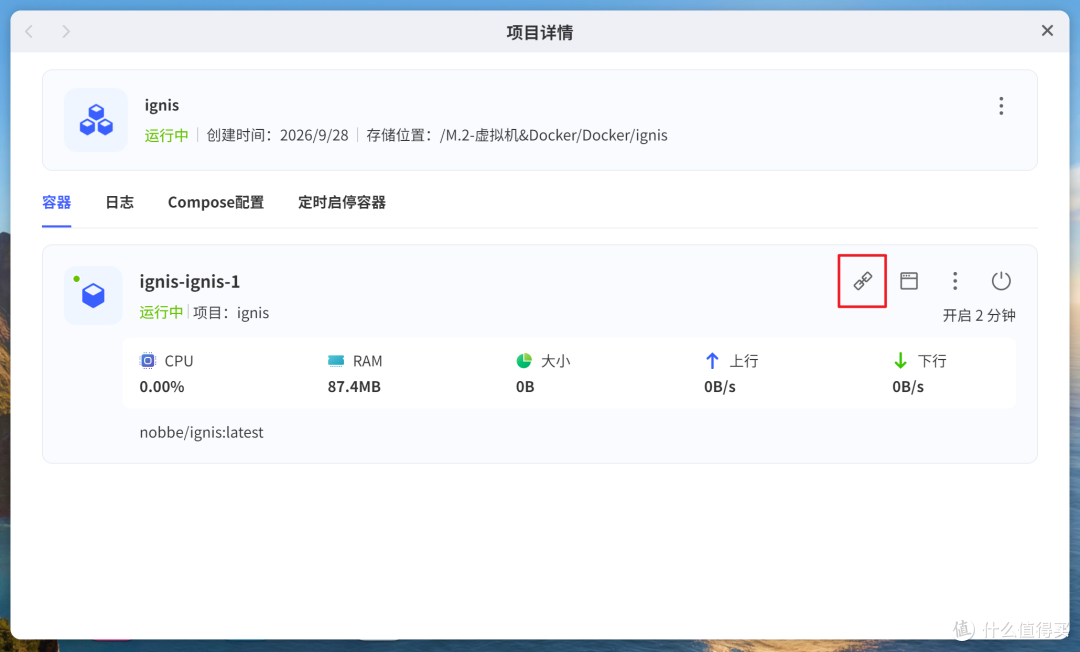Screen dimensions: 1080x652
Task: Open the 定时启停容器 tab
Action: (x=342, y=202)
